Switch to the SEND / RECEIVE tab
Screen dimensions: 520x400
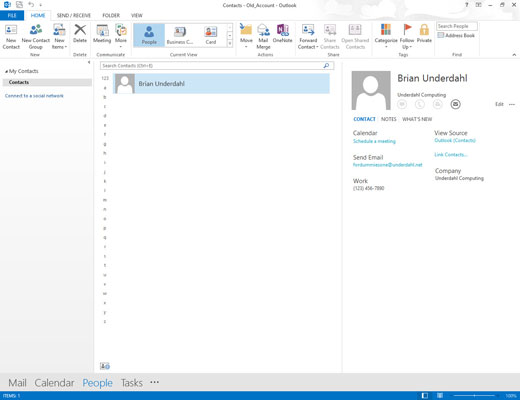(74, 15)
